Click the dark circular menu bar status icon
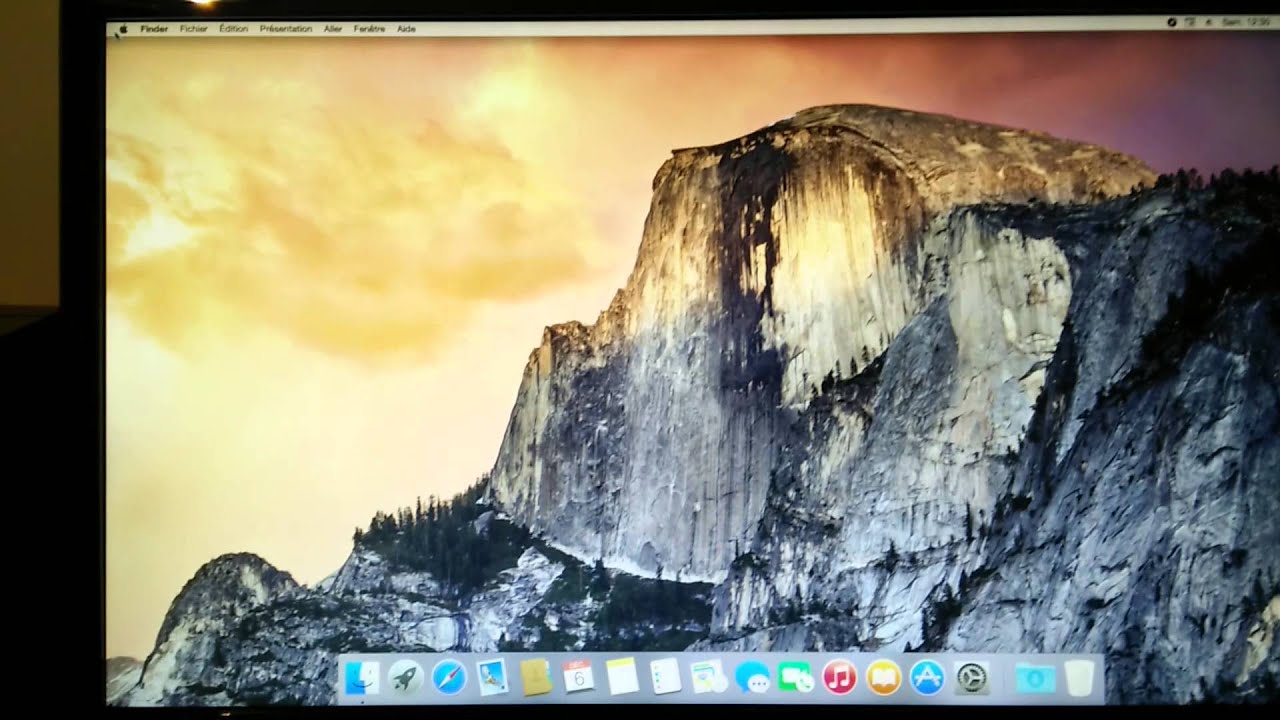Screen dimensions: 1280x720 [x=1172, y=21]
